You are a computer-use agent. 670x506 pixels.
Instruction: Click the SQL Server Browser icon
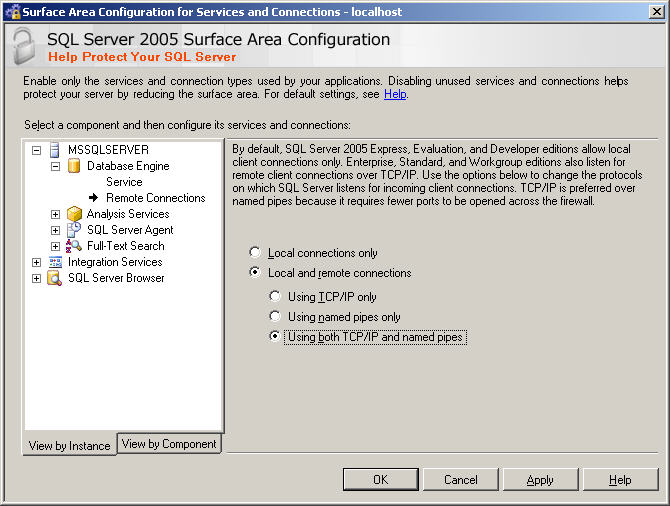point(55,278)
